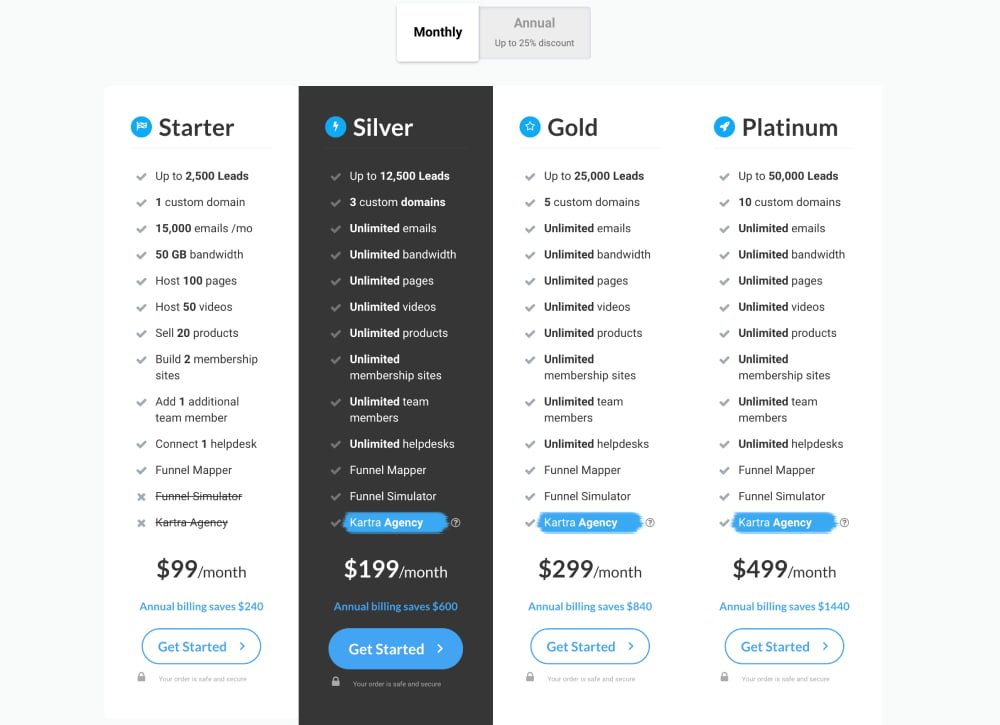Switch to Annual billing tab
The width and height of the screenshot is (1000, 725).
point(534,33)
